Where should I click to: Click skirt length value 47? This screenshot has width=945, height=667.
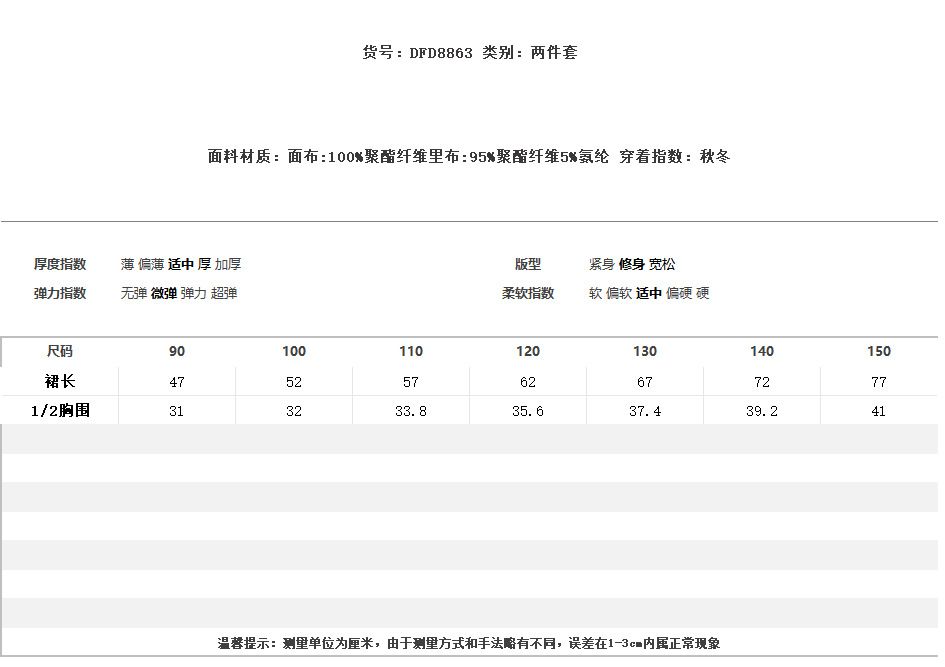(177, 382)
